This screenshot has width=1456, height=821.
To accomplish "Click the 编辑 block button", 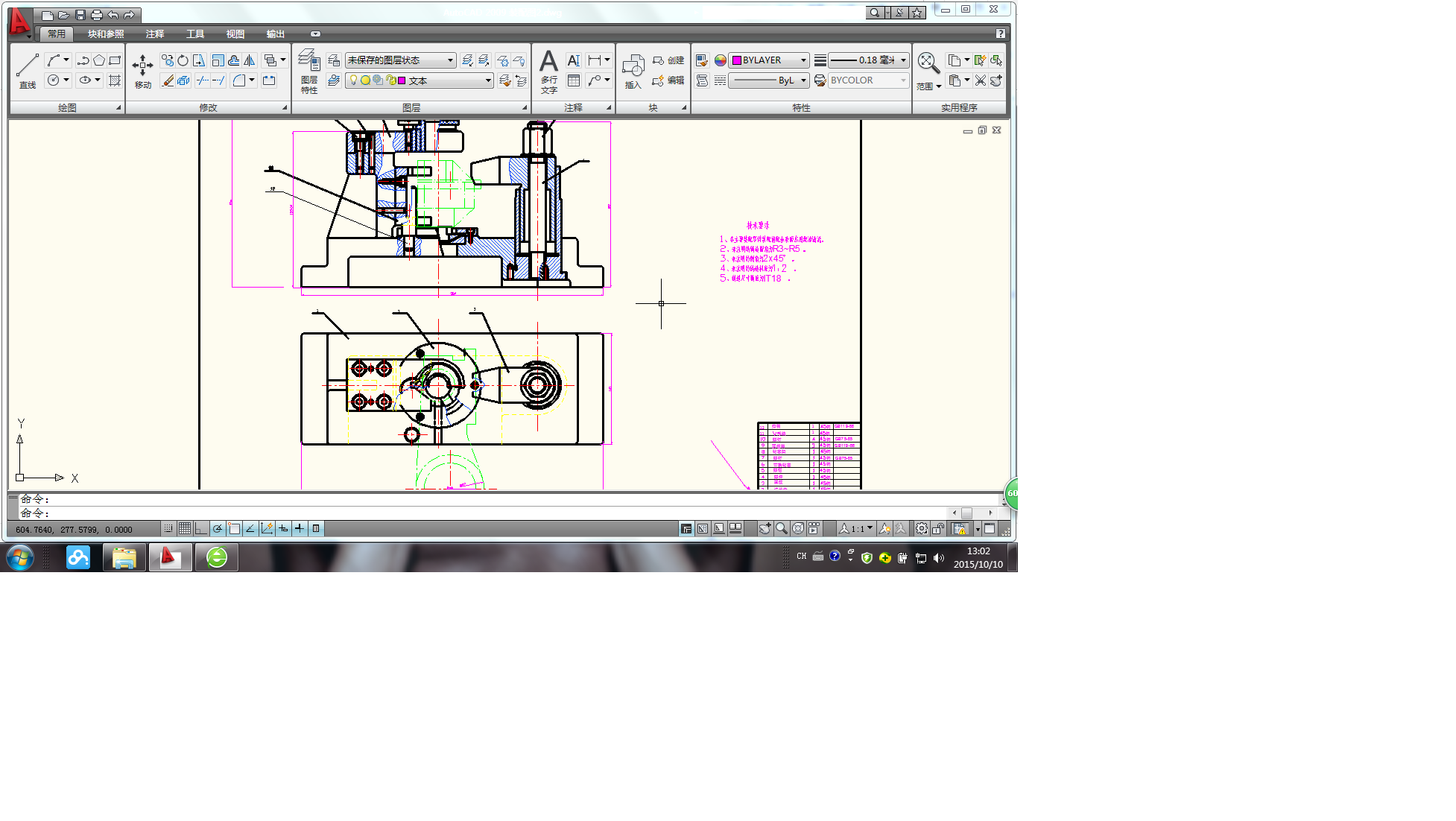I will coord(668,80).
